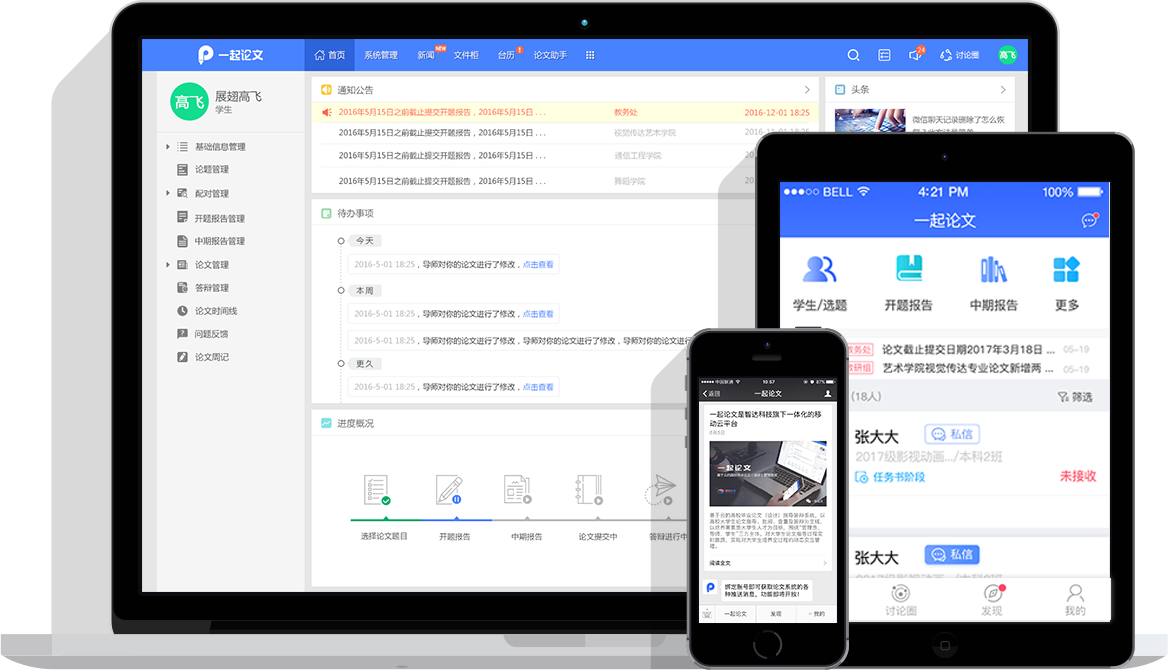
Task: Tap the 私信 button beside first 张大大
Action: [951, 434]
